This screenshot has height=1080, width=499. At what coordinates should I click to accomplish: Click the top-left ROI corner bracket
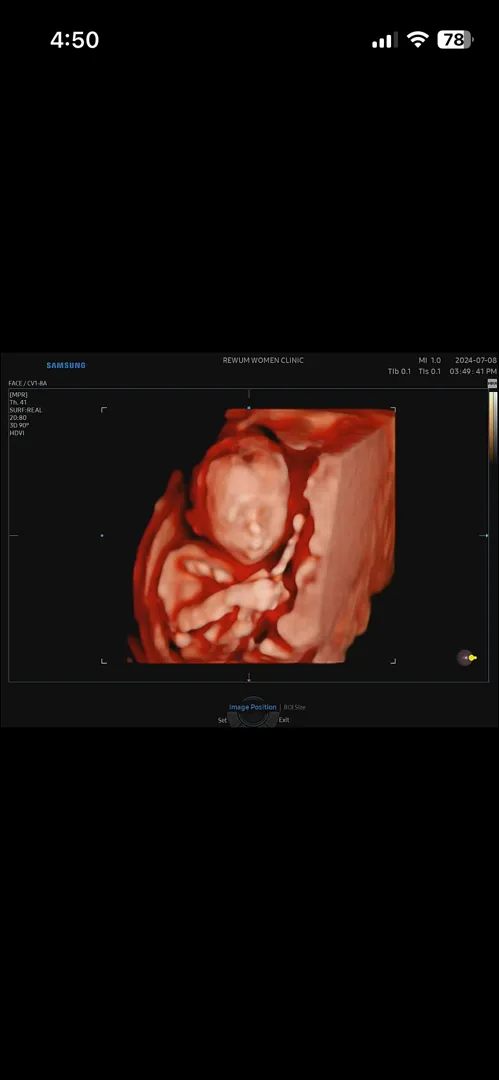point(104,410)
